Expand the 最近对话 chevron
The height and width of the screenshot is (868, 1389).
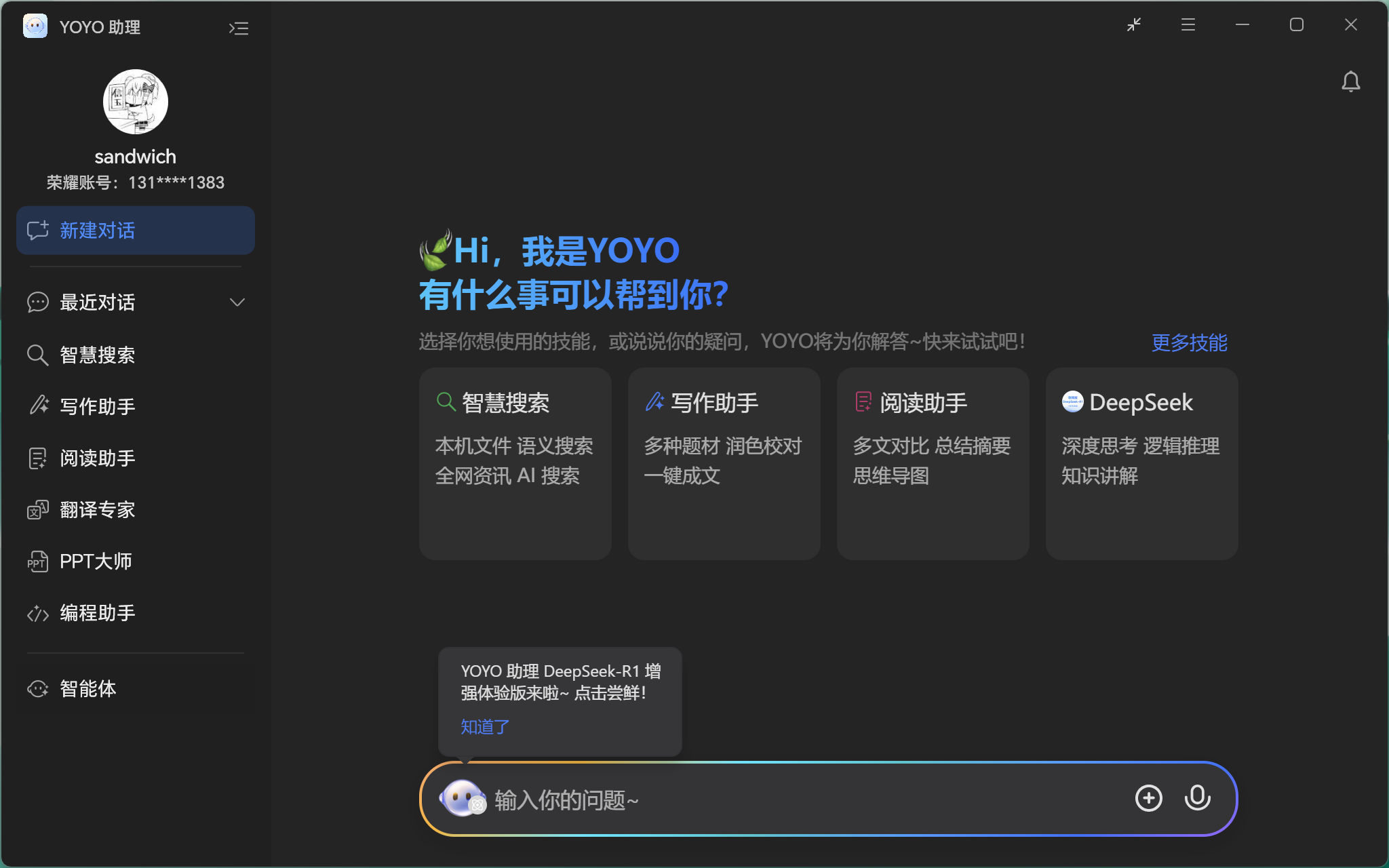click(x=237, y=302)
